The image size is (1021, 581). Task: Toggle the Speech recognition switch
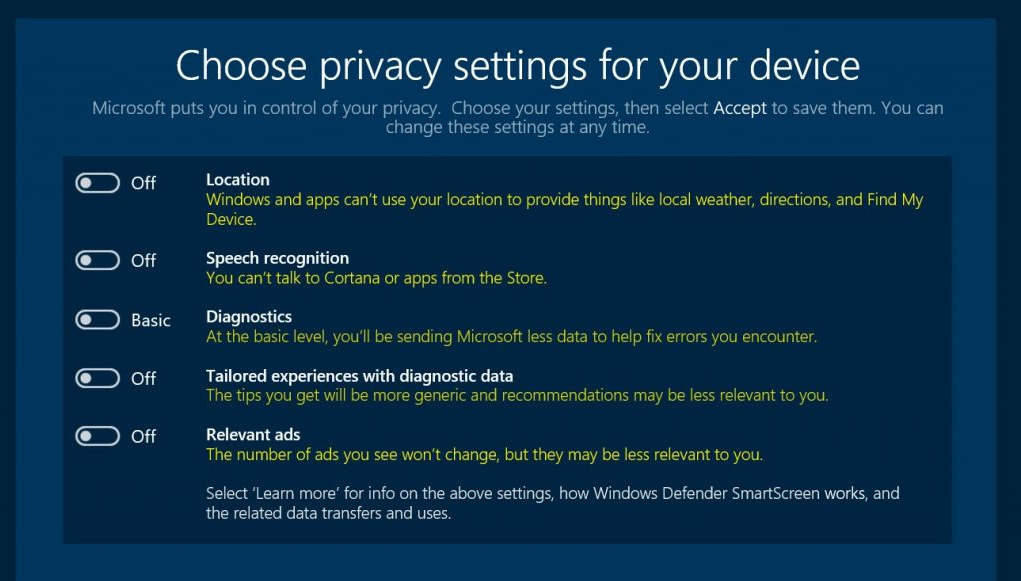(x=97, y=260)
